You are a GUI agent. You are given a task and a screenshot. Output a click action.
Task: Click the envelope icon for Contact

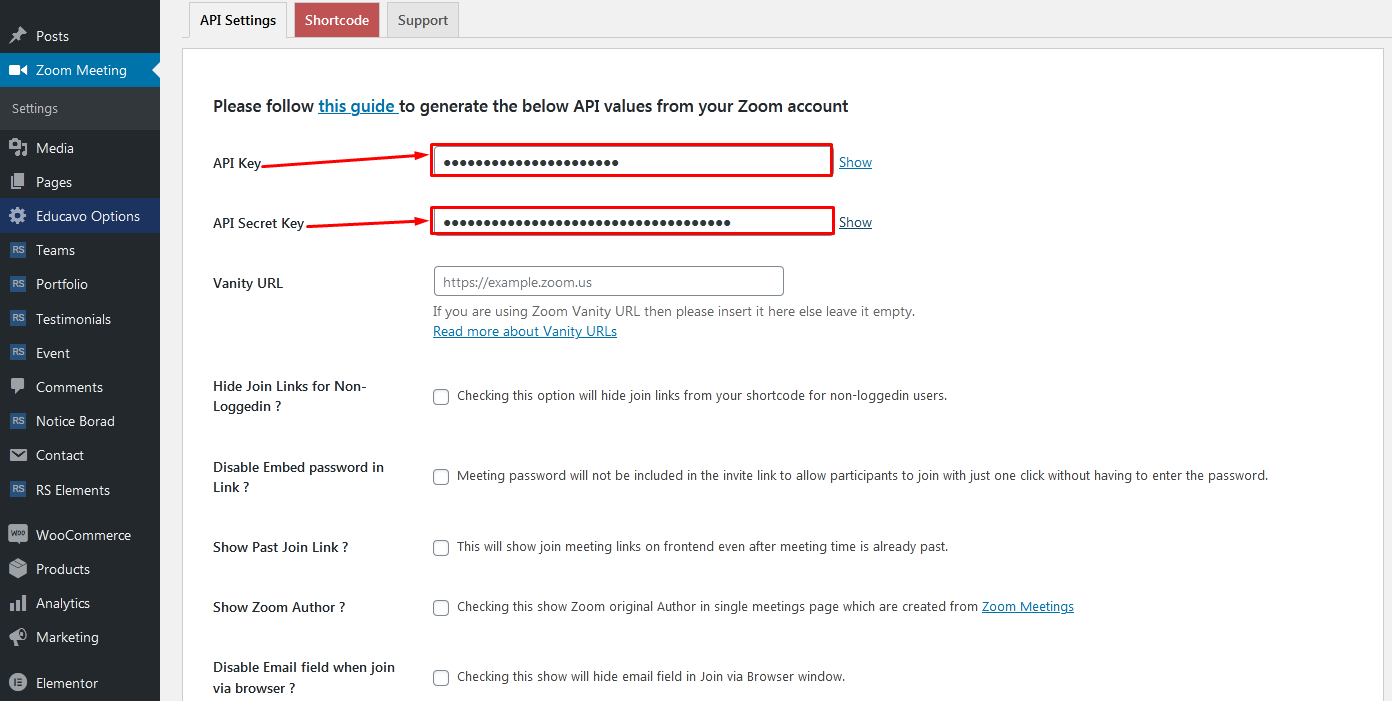coord(18,455)
